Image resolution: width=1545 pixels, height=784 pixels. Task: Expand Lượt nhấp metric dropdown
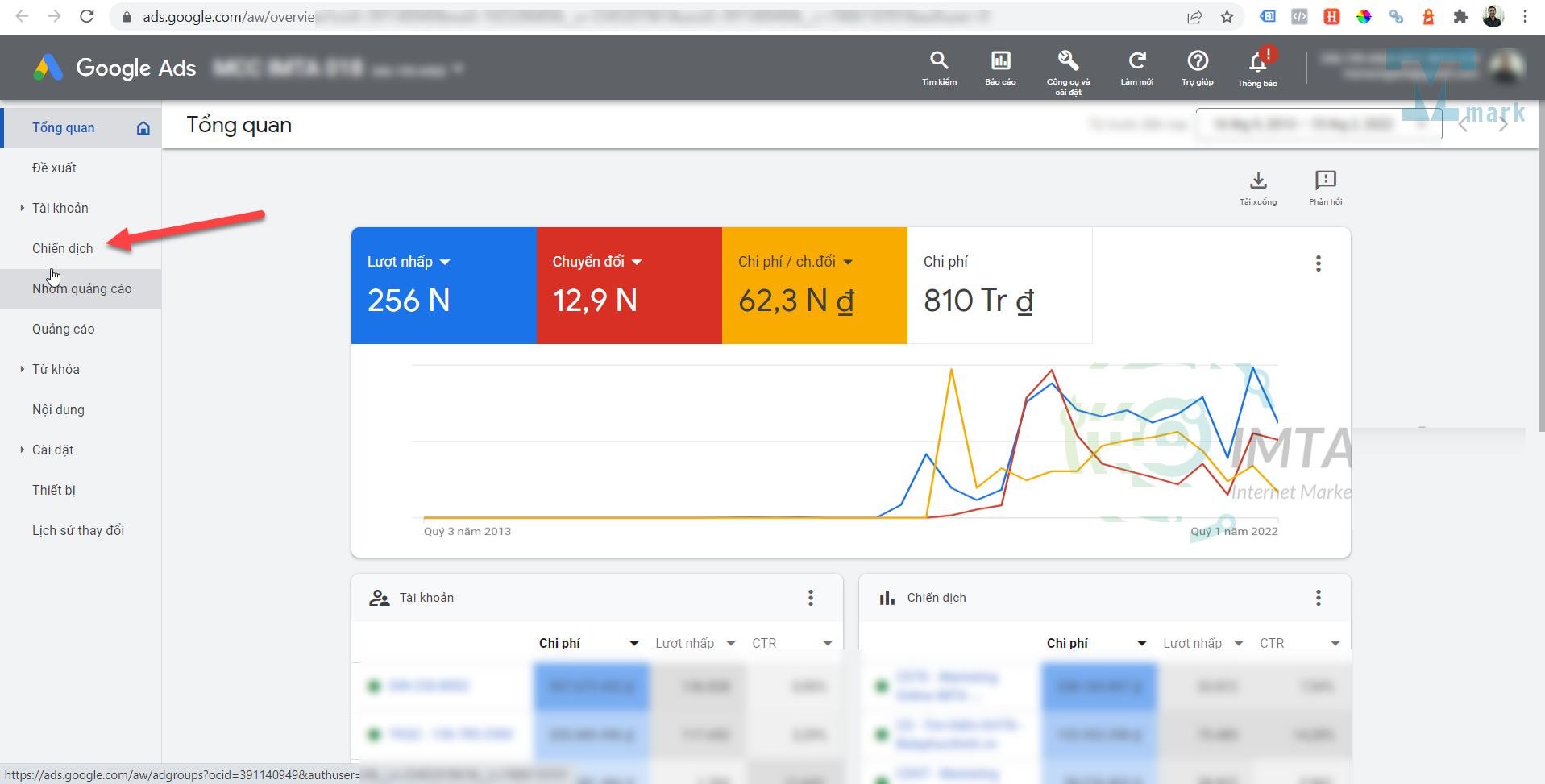click(x=445, y=263)
